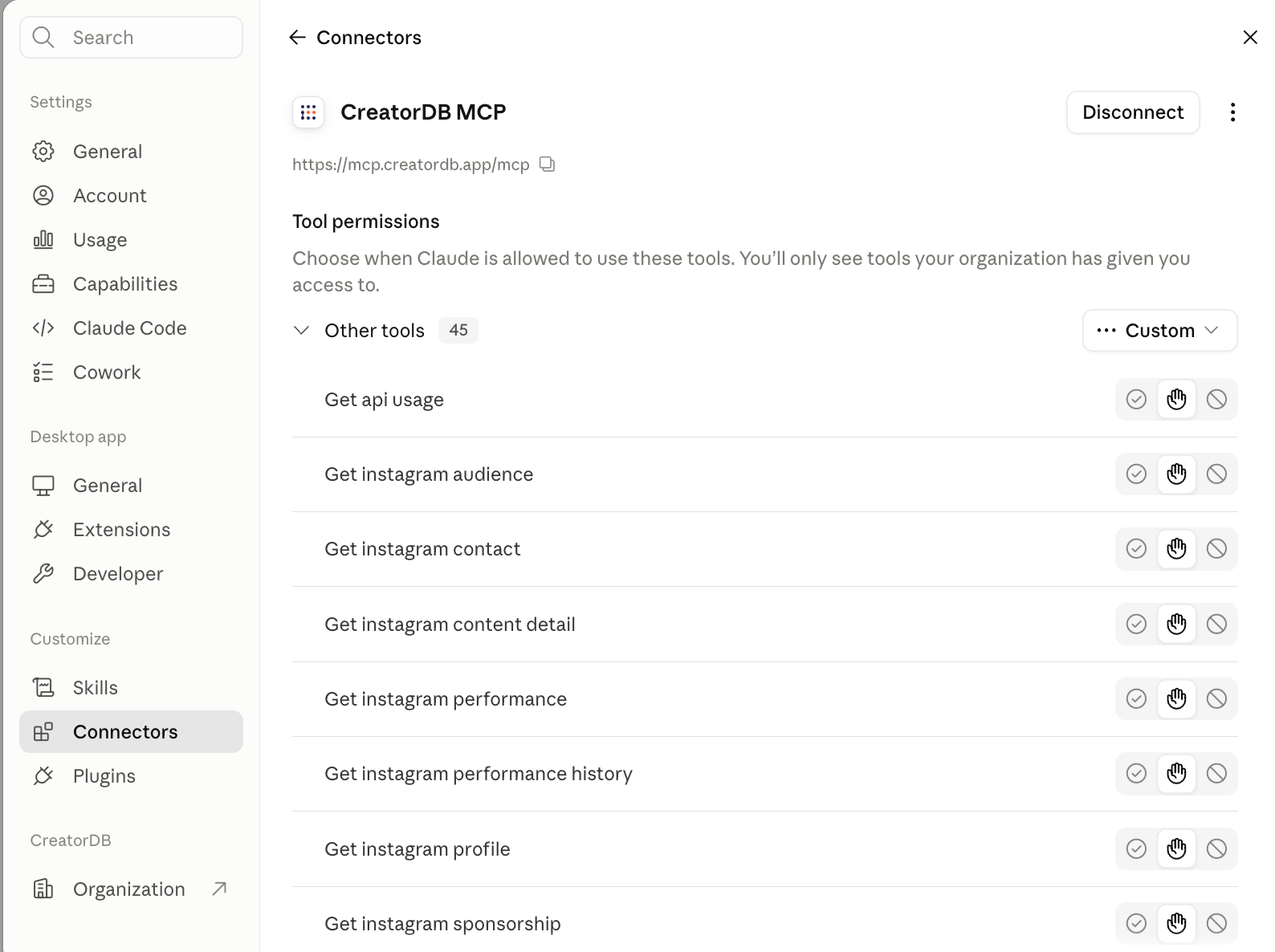
Task: Allow Get instagram contact always
Action: tap(1136, 549)
